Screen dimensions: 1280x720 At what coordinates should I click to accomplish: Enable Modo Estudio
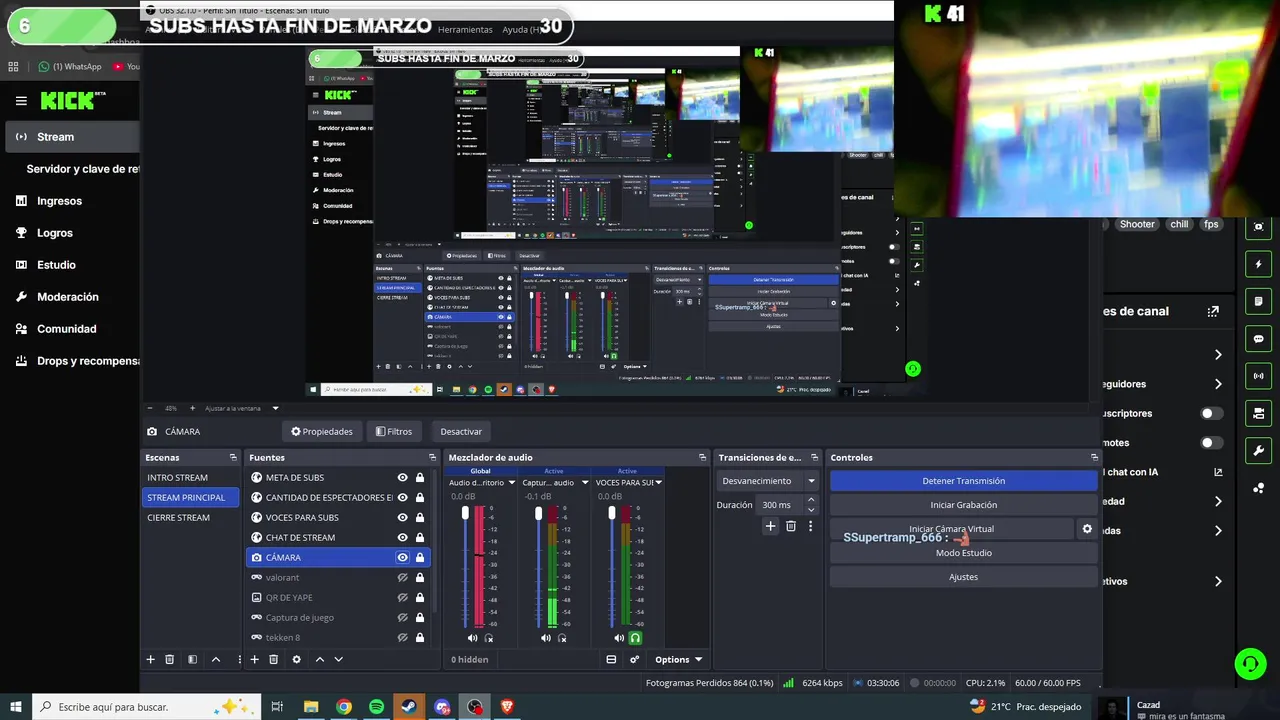(x=963, y=553)
